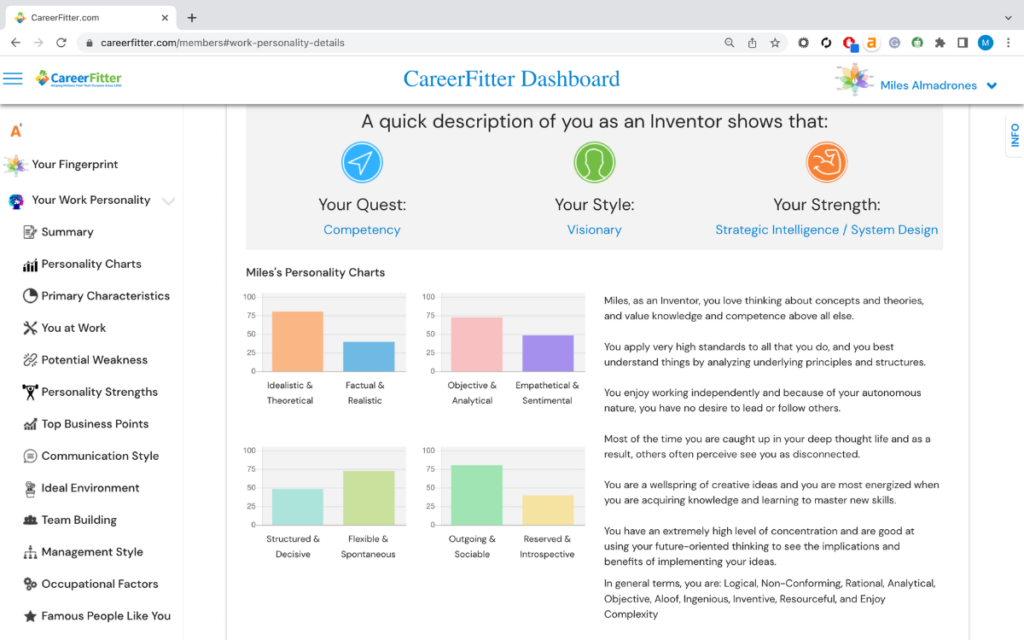
Task: Select Summary in sidebar menu
Action: click(x=67, y=232)
